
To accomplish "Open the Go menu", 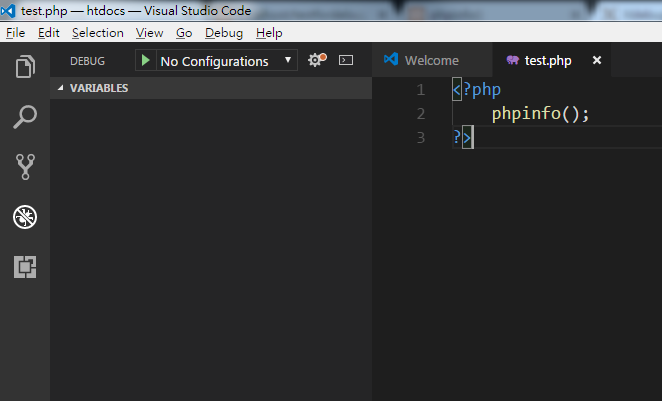I will (x=184, y=33).
